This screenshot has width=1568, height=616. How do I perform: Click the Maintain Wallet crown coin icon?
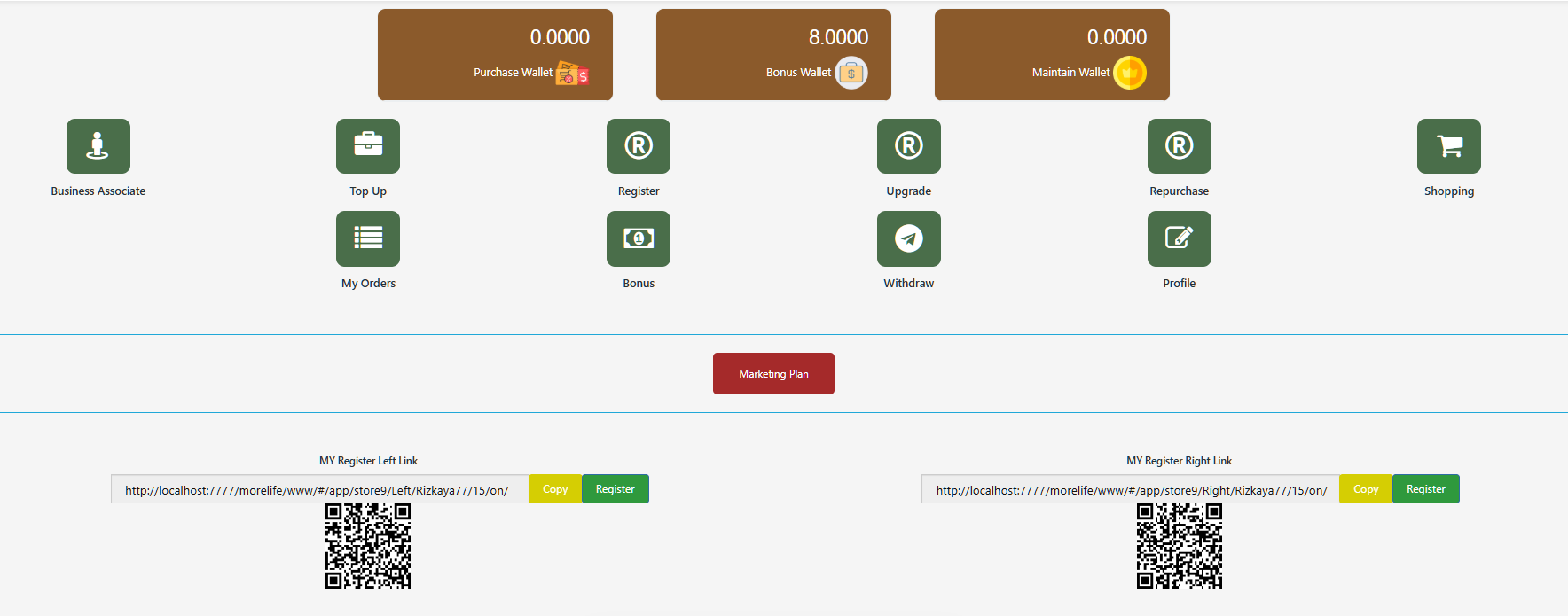click(x=1130, y=73)
